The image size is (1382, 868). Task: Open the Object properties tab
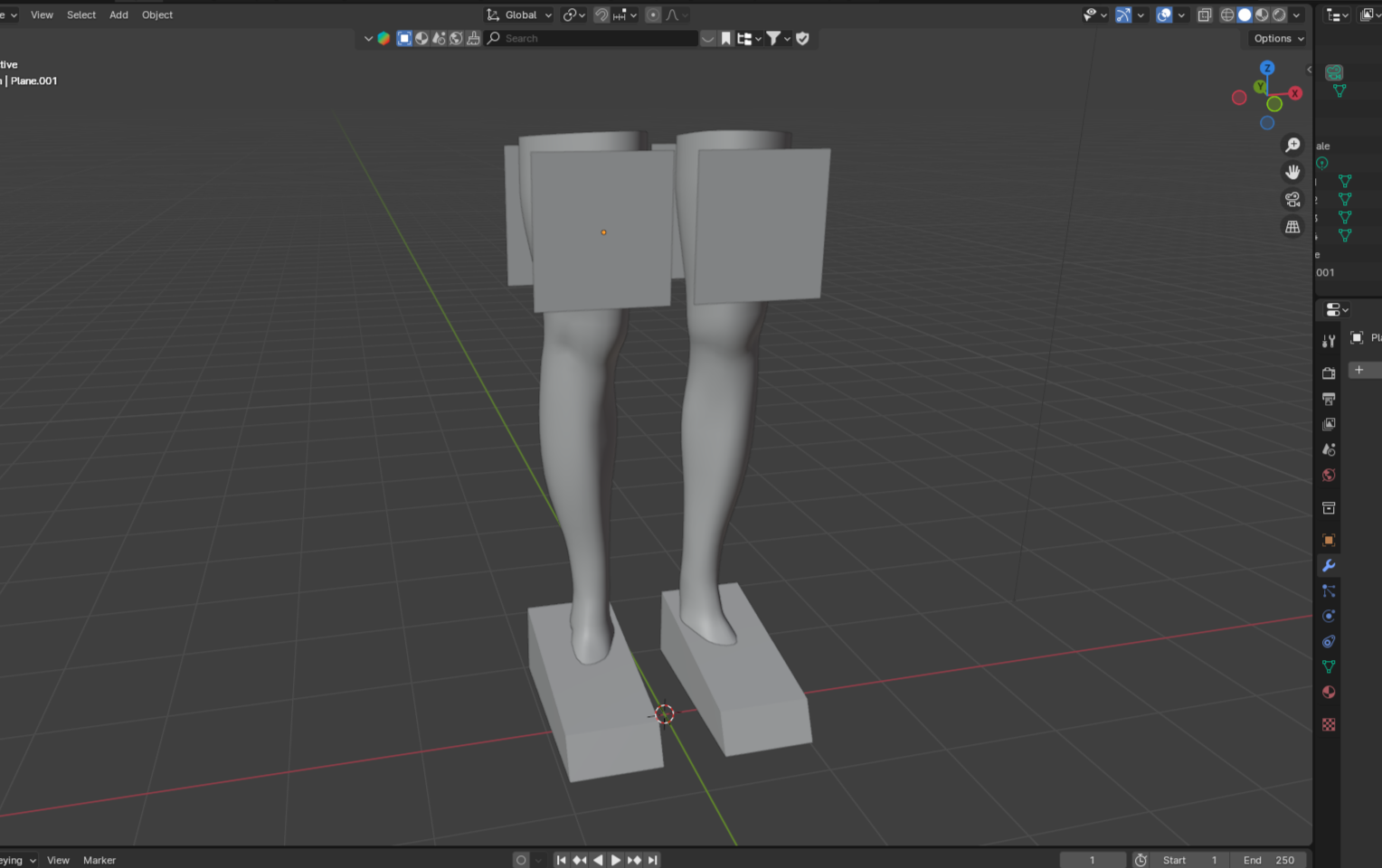(x=1329, y=540)
